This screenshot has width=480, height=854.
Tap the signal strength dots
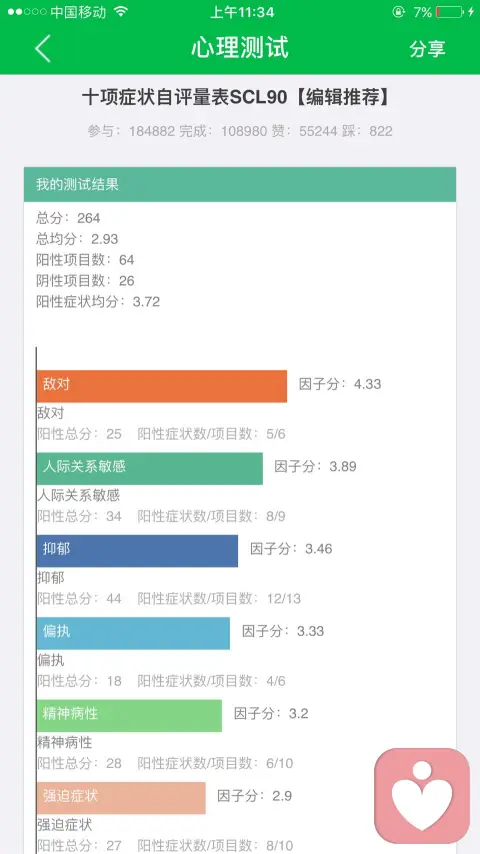click(x=27, y=12)
